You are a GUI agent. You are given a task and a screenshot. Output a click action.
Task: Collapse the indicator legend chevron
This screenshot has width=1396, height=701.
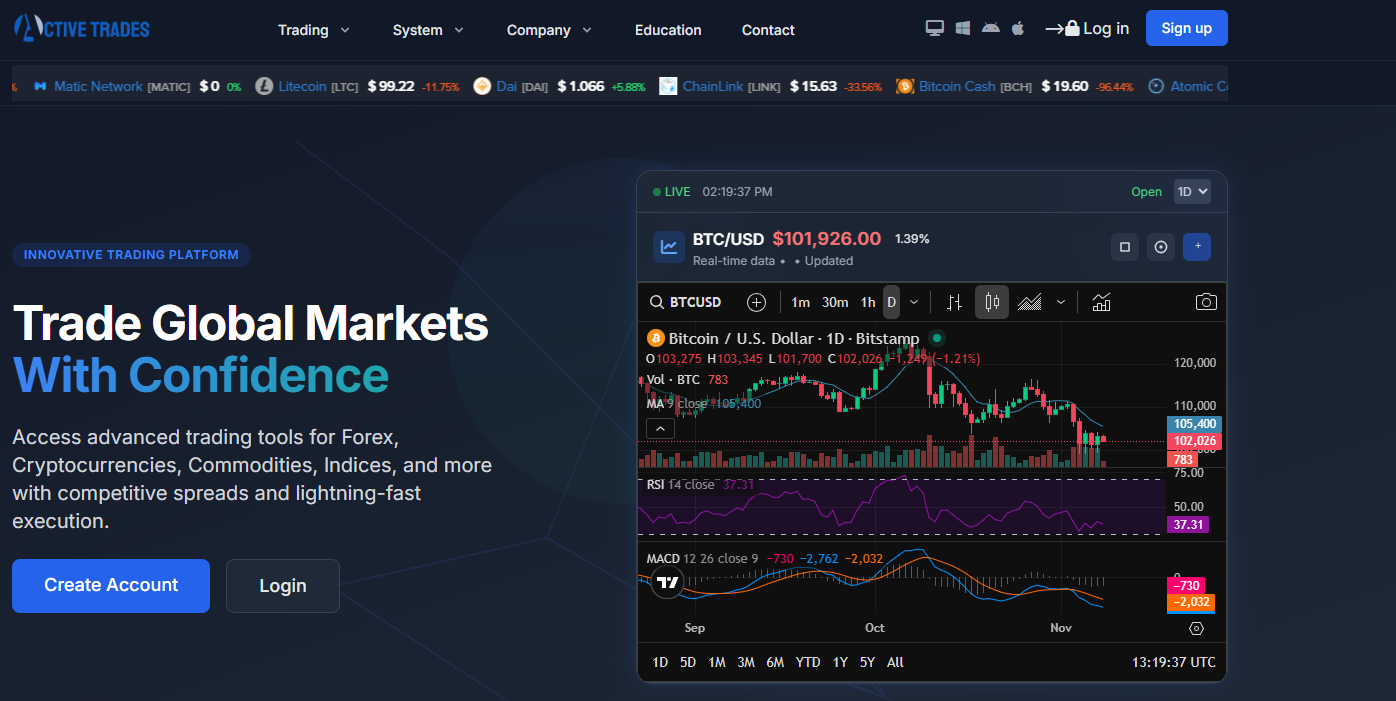660,428
